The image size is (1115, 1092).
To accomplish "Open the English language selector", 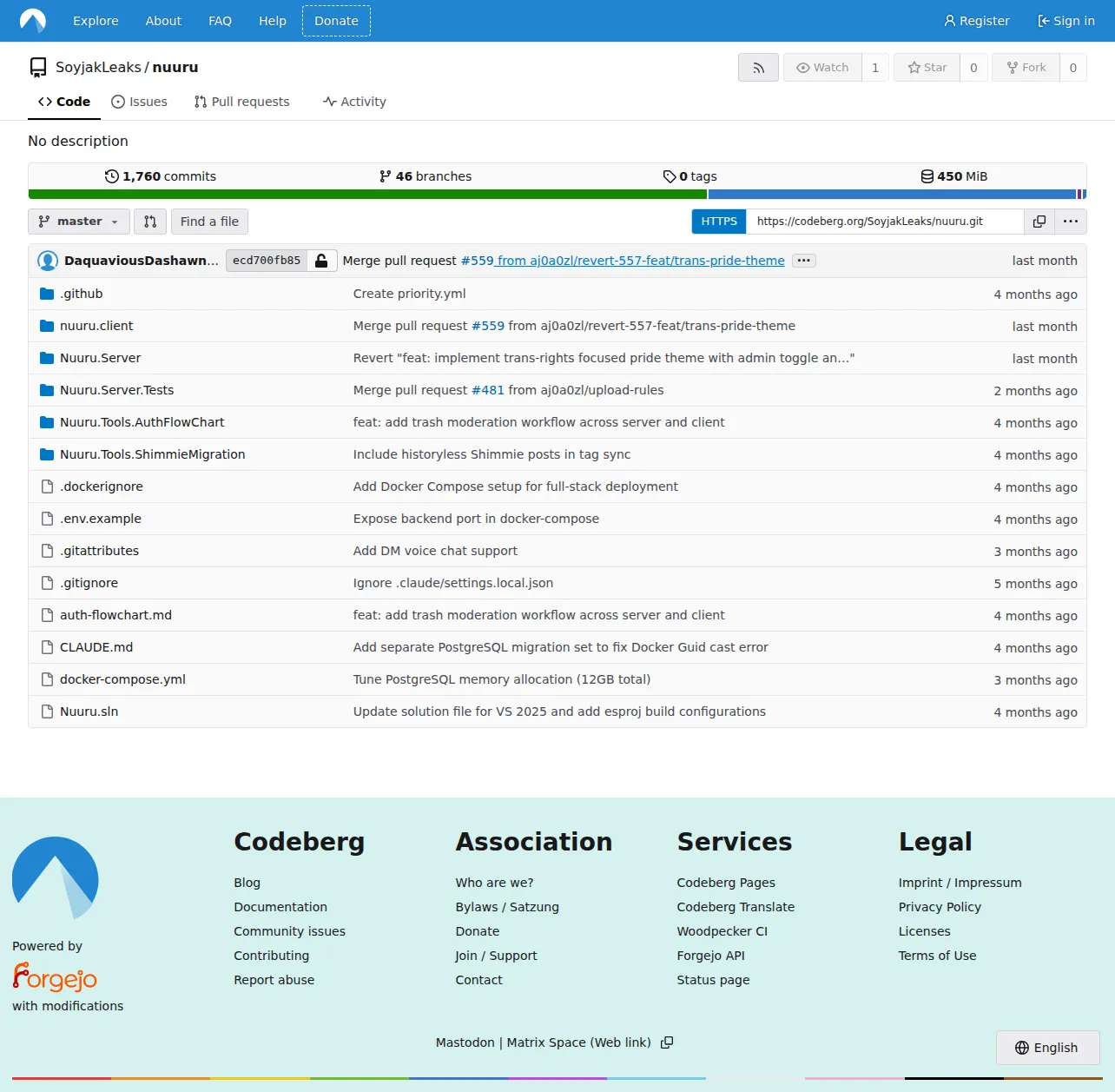I will click(1047, 1048).
